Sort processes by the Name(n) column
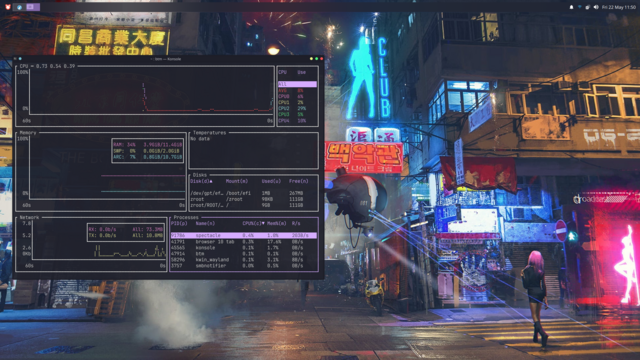The height and width of the screenshot is (360, 640). click(205, 224)
